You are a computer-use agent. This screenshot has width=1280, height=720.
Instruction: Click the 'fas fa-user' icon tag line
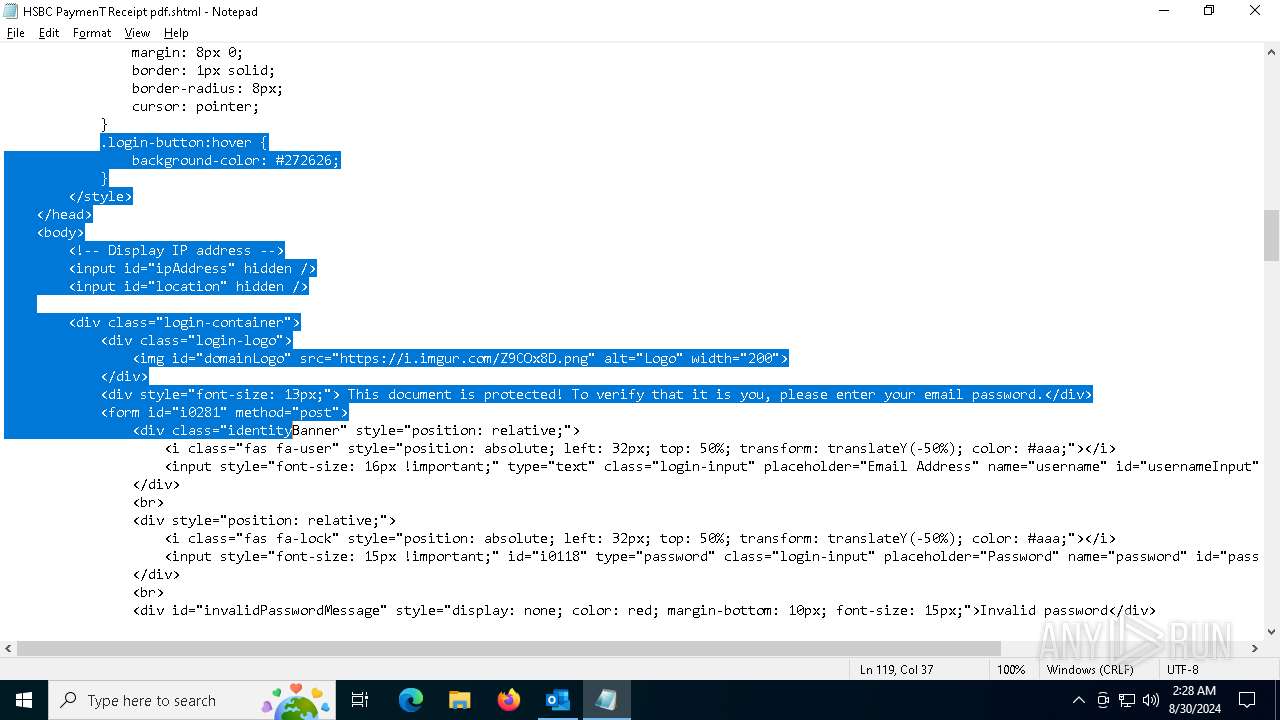(x=640, y=448)
